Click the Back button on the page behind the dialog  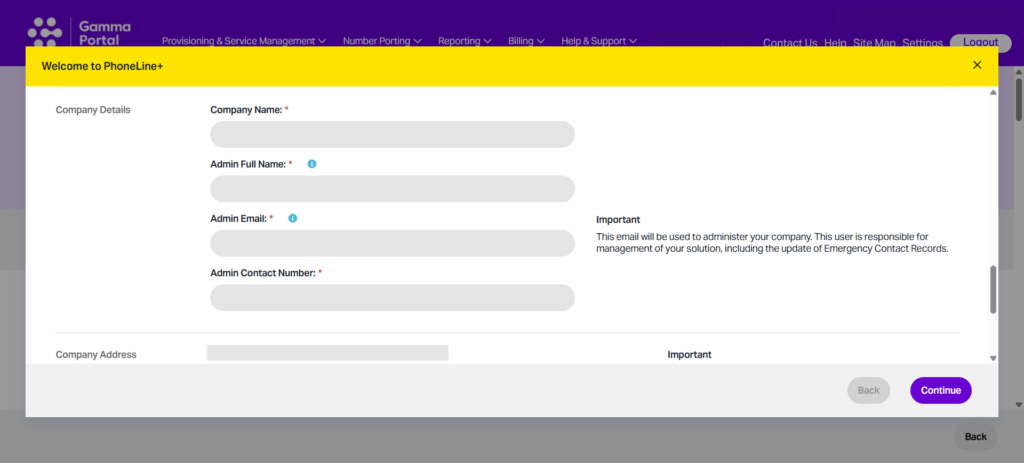point(976,437)
